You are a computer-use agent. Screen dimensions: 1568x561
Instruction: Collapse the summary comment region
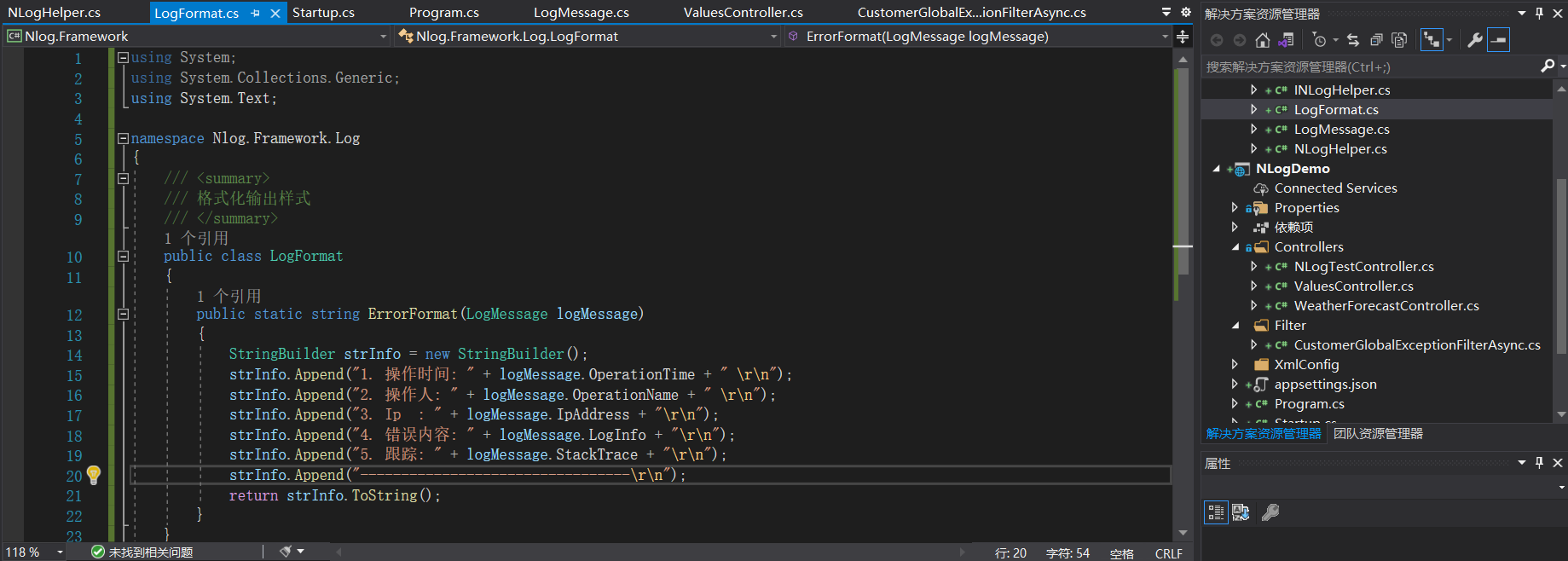tap(123, 178)
